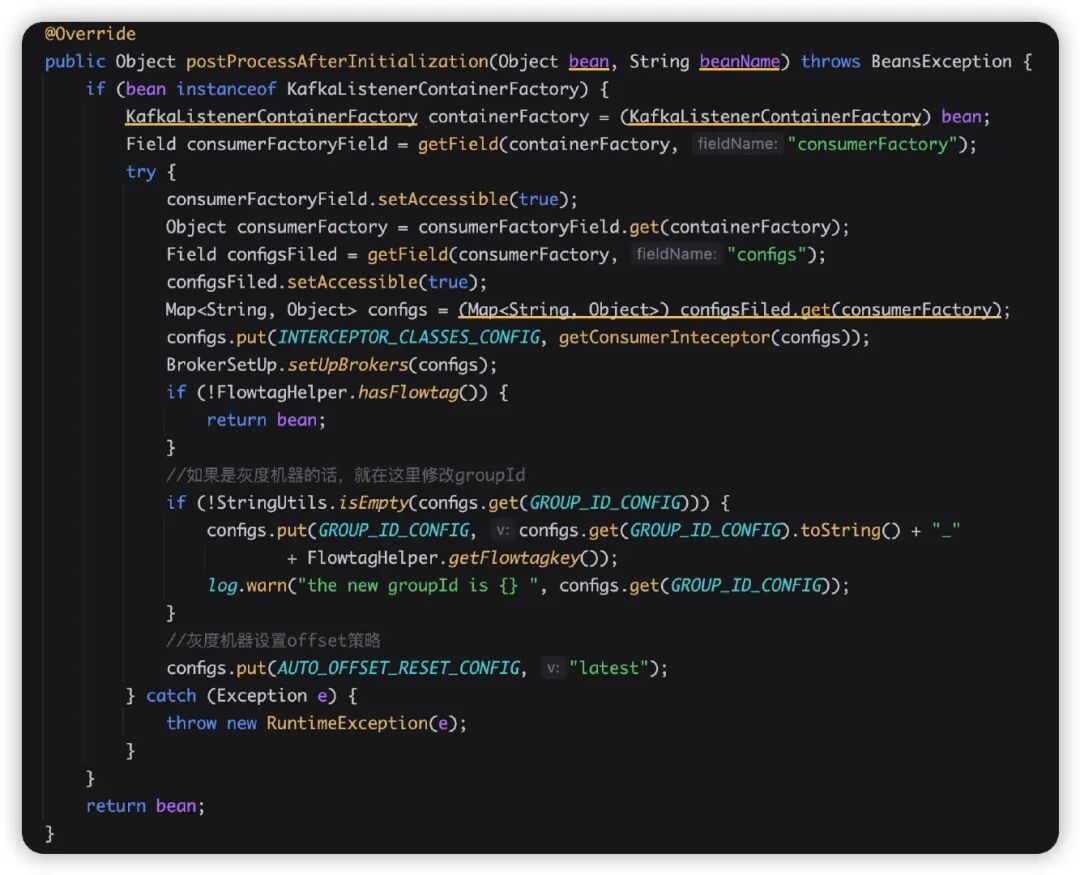Click the fieldName hint before "configs"

[676, 254]
